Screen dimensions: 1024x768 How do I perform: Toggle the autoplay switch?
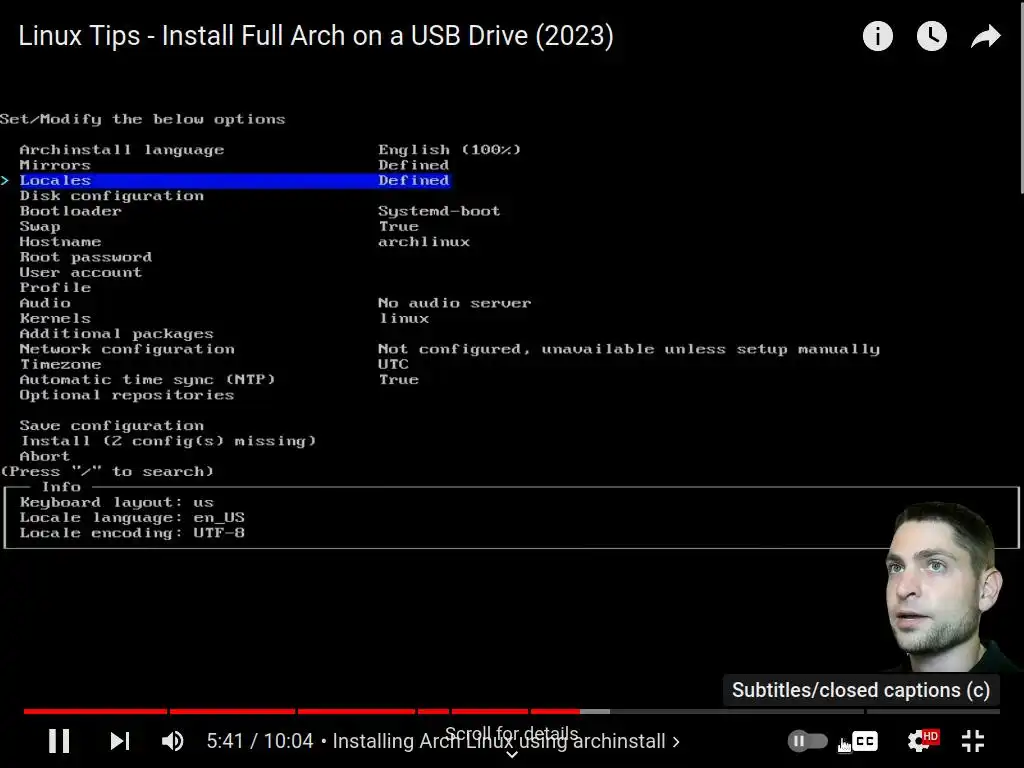(807, 741)
